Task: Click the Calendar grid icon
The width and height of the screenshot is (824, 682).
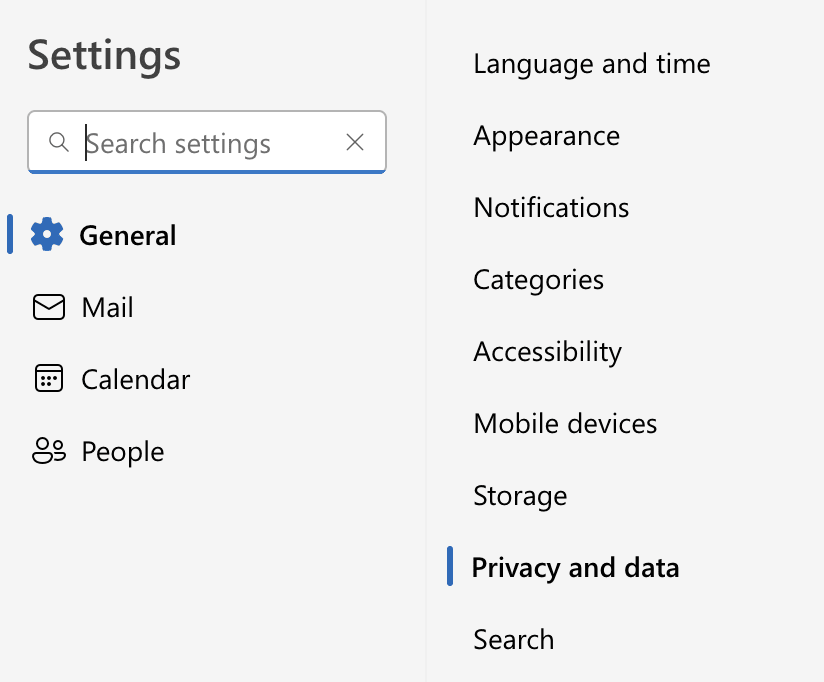Action: [49, 378]
